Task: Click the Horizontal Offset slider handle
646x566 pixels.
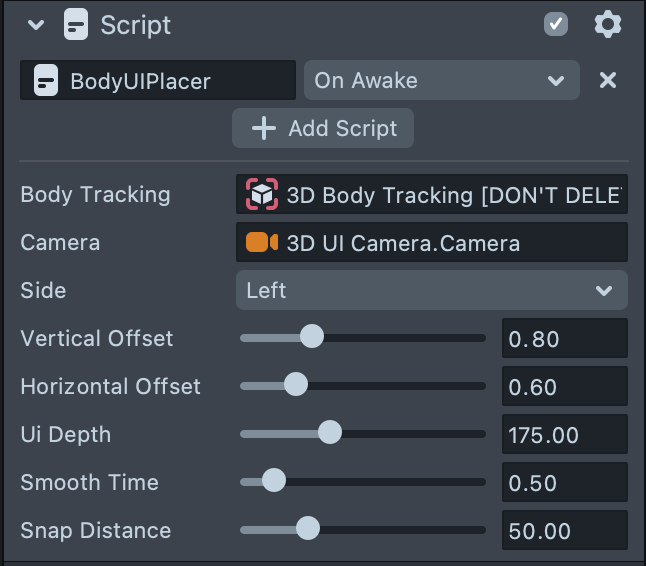Action: 295,386
